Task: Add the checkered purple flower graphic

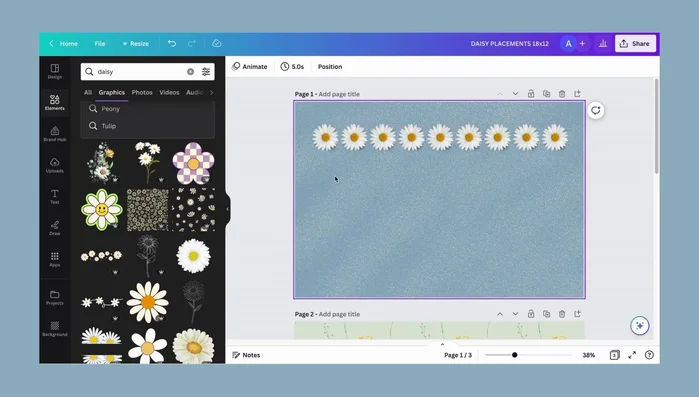Action: pyautogui.click(x=193, y=163)
